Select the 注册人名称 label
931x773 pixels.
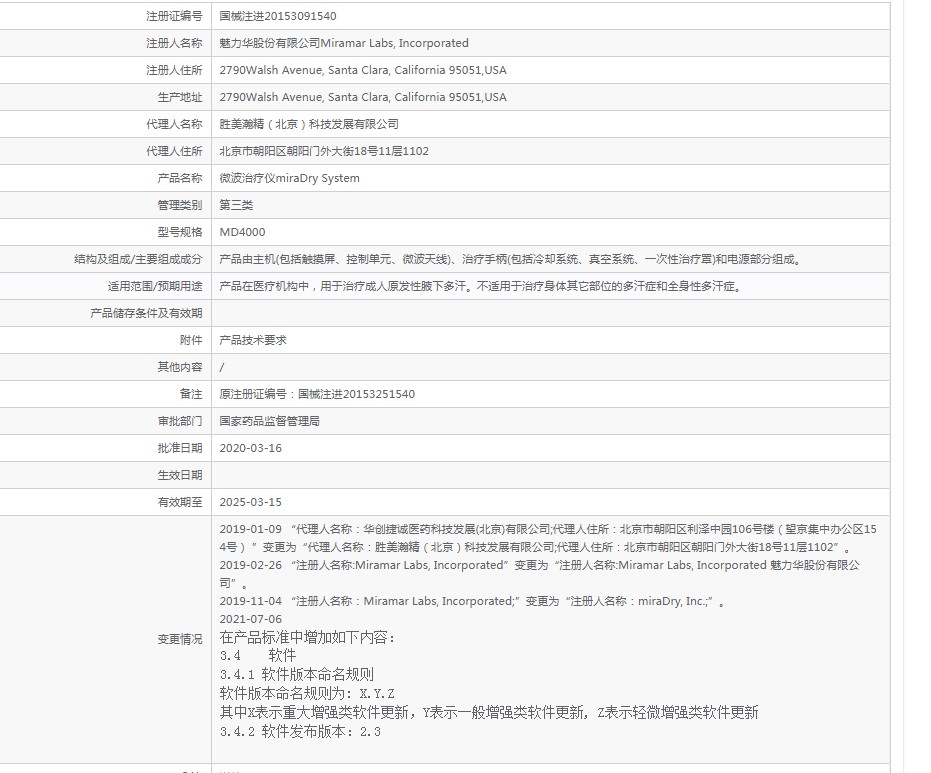tap(174, 43)
